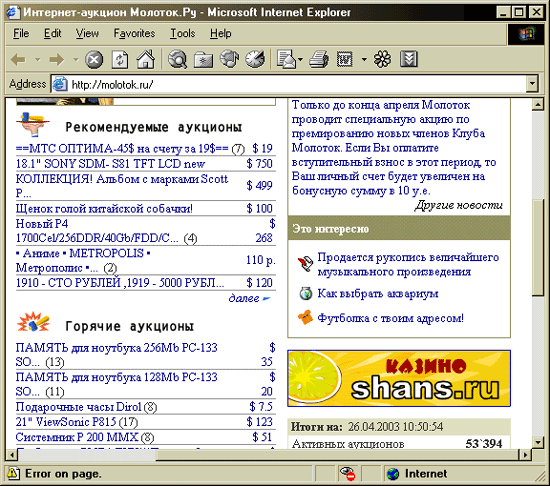
Task: Open the History clock icon
Action: click(255, 59)
